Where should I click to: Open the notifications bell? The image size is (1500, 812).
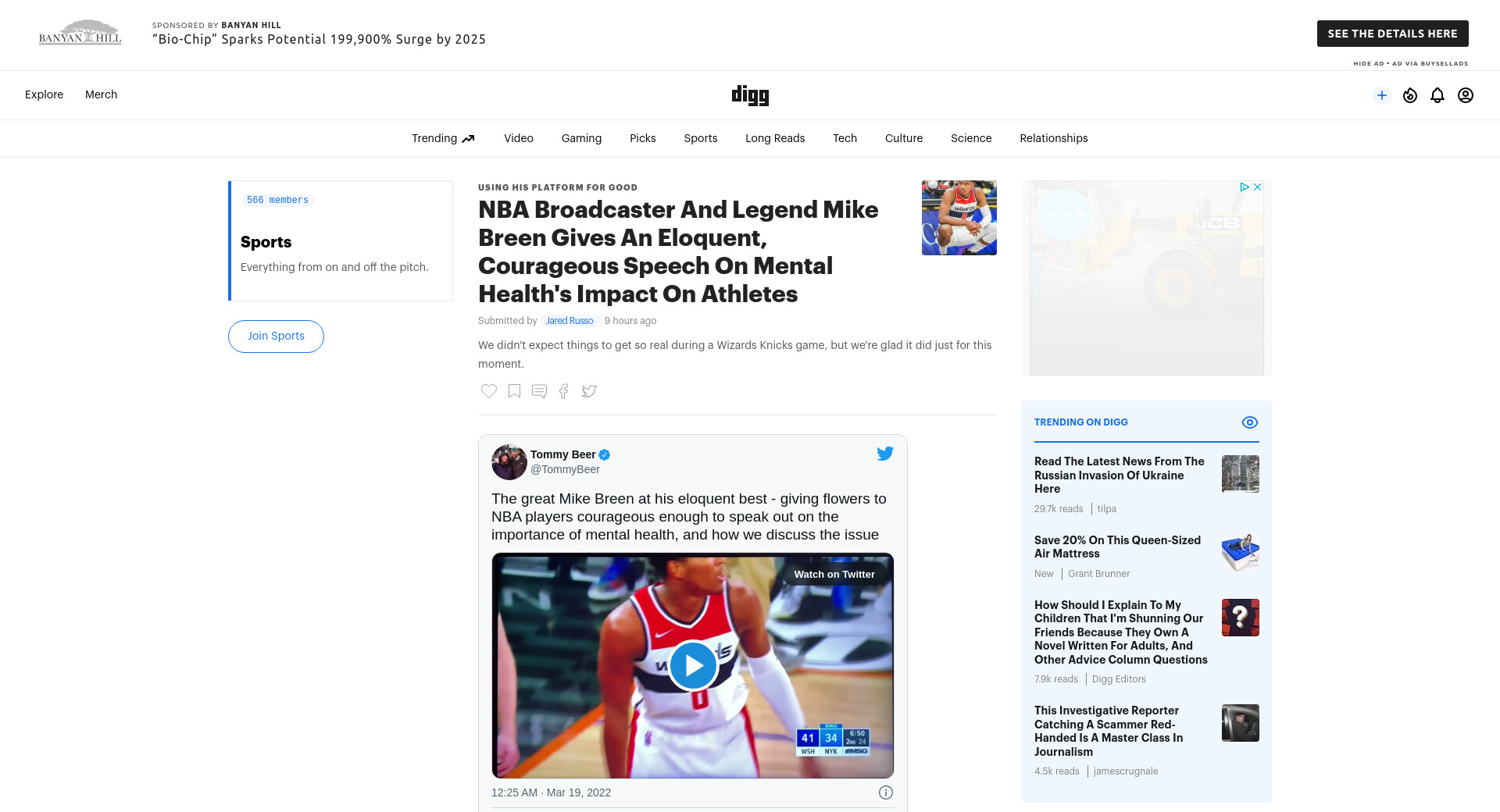1437,95
